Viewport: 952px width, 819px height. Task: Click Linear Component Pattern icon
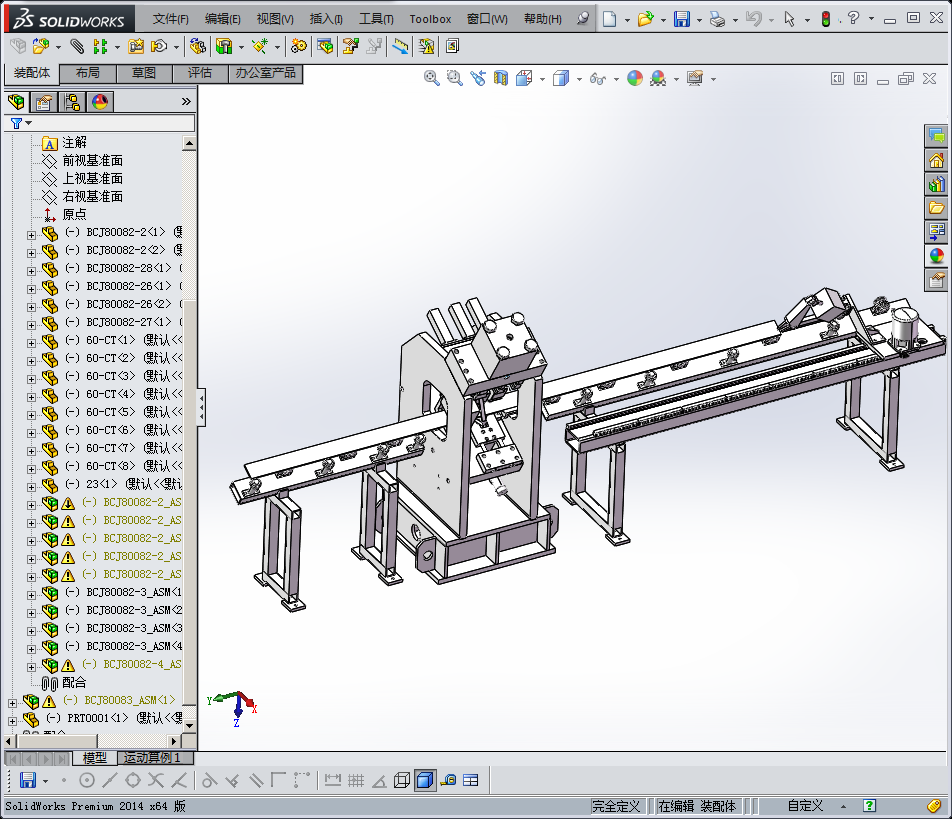tap(100, 46)
